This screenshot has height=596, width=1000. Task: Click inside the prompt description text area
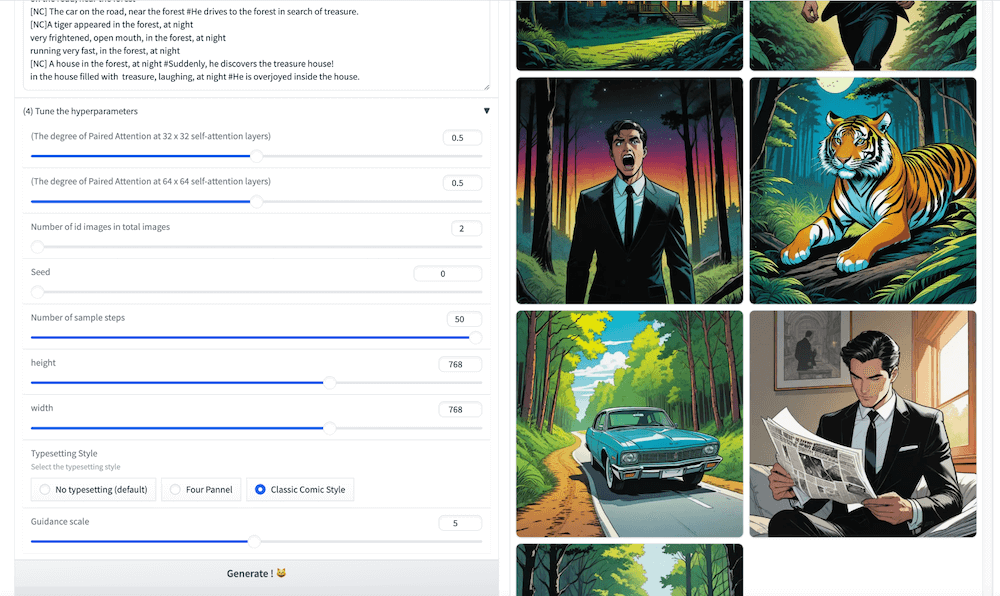pos(250,45)
